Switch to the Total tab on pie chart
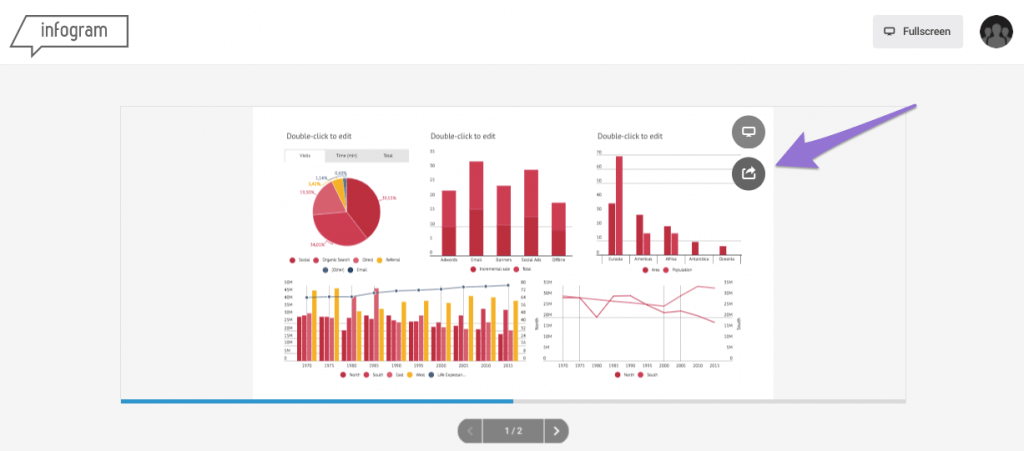Viewport: 1024px width, 451px height. coord(387,156)
